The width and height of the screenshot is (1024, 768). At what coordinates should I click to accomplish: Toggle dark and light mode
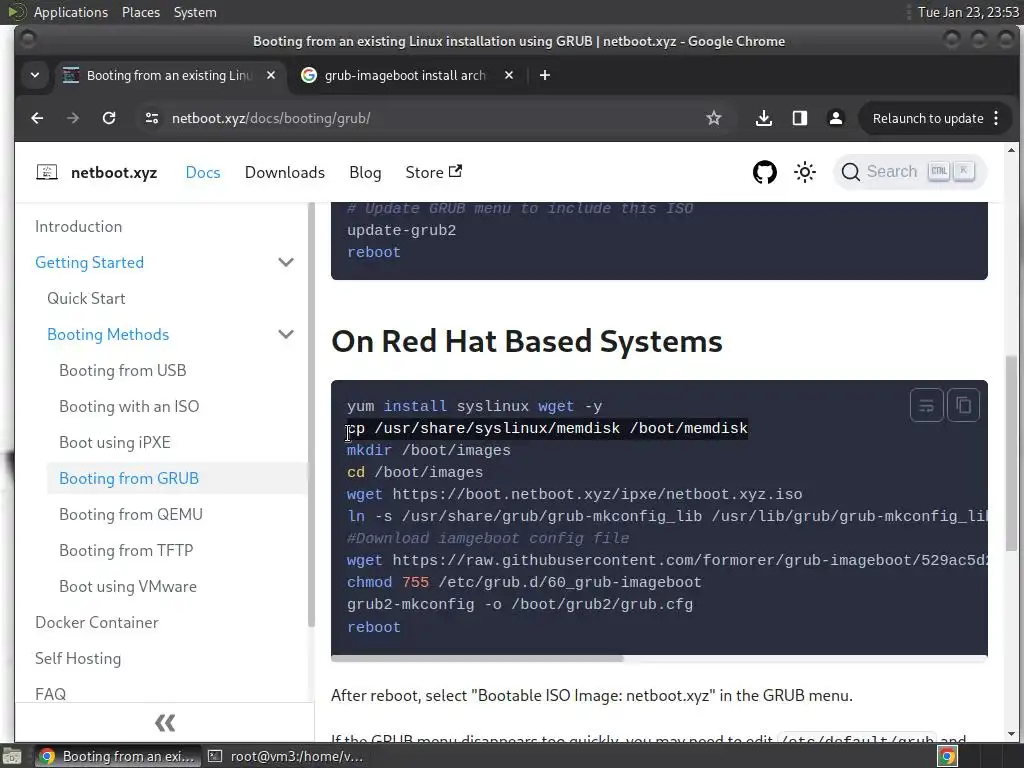805,172
